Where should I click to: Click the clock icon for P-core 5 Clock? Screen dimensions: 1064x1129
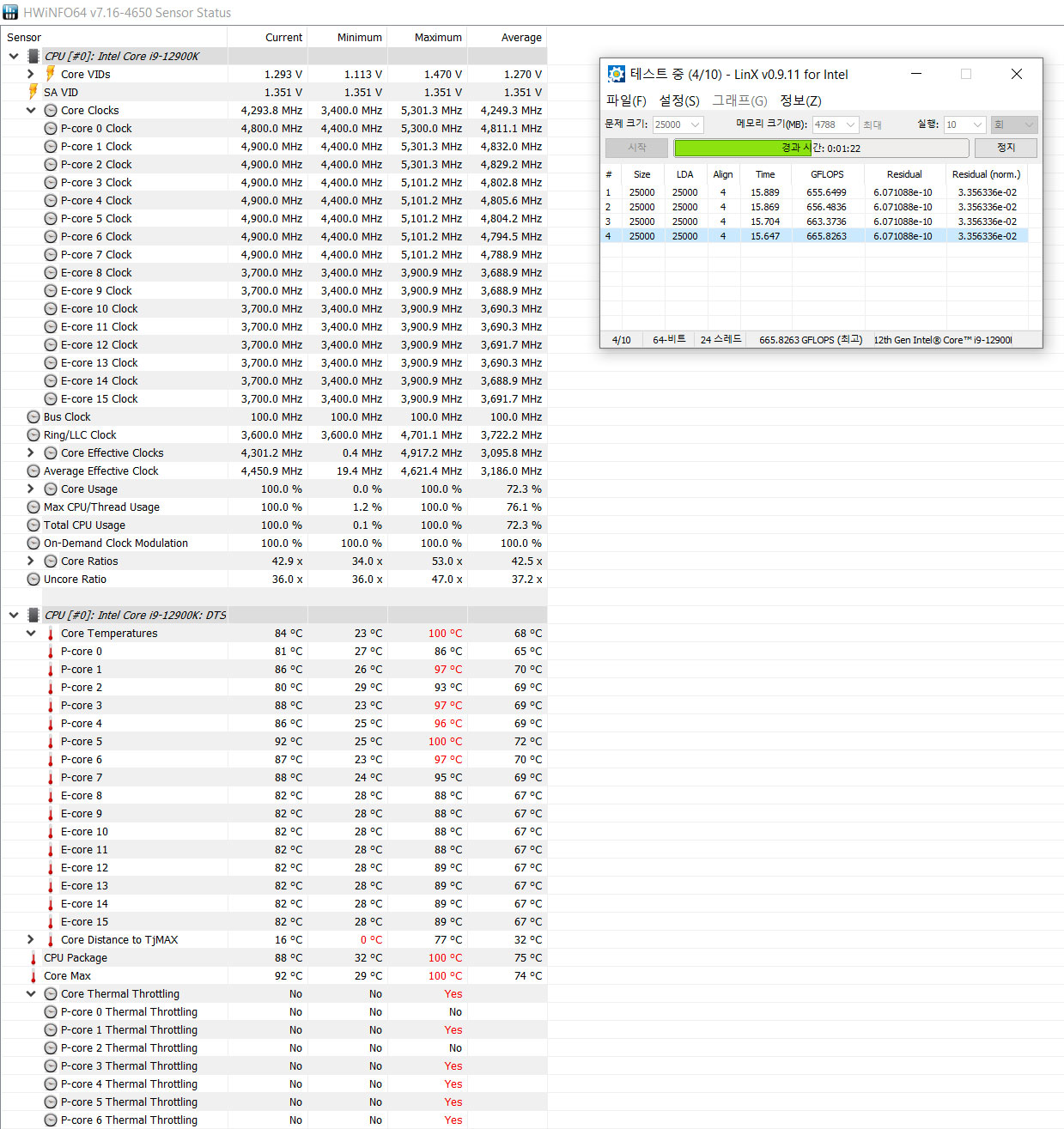point(51,218)
